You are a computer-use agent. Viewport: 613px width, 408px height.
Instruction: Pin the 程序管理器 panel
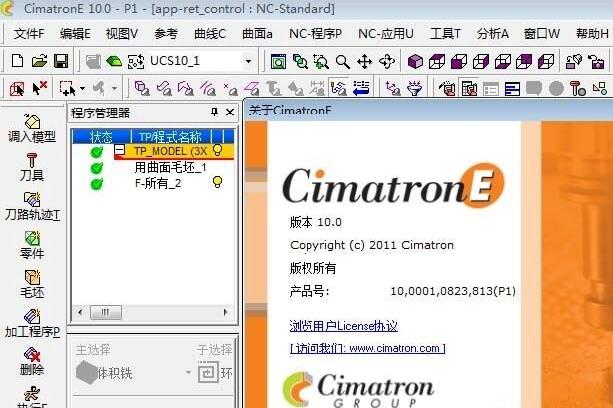[214, 113]
